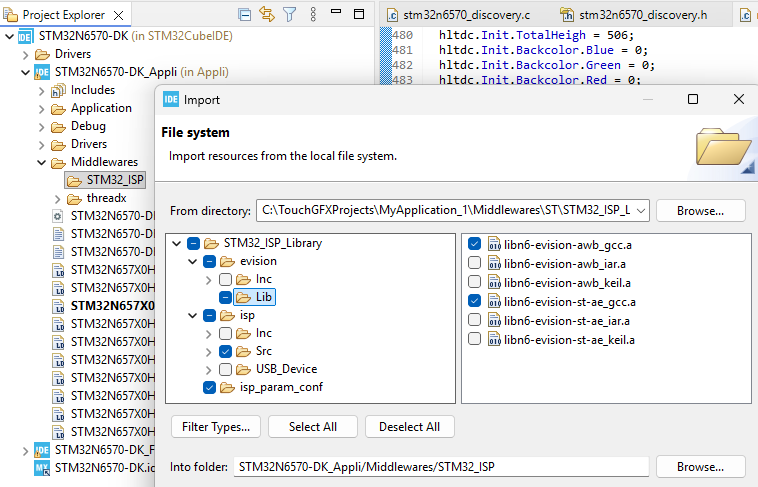Screen dimensions: 758x487
Task: Toggle the Lib folder checkbox
Action: click(225, 297)
